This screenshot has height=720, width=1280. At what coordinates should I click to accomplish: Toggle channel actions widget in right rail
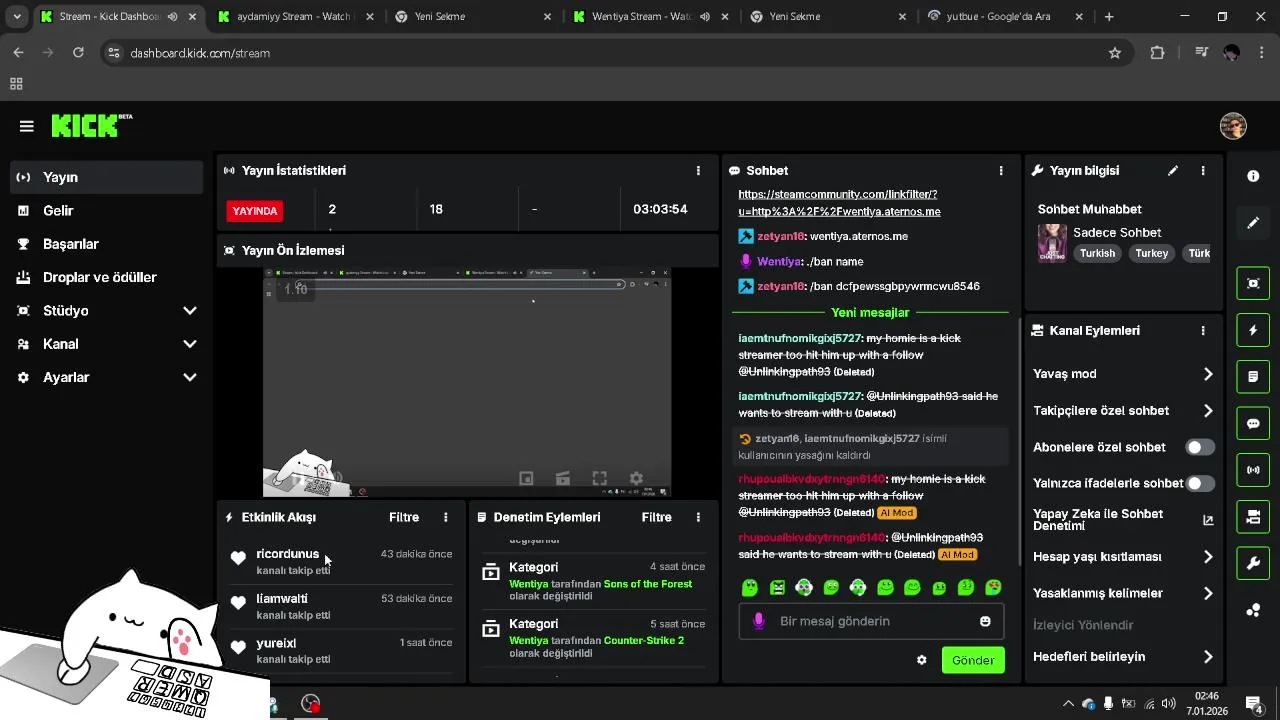[x=1253, y=517]
